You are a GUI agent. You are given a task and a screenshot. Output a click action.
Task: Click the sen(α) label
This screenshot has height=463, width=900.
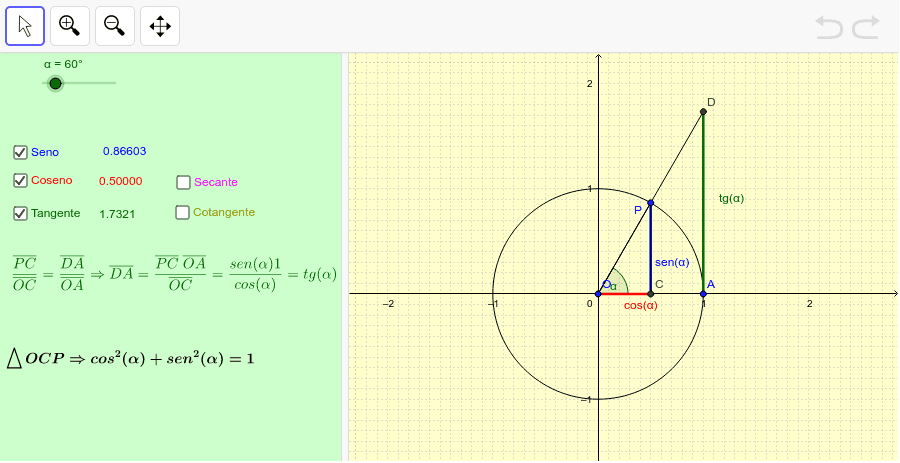coord(672,262)
